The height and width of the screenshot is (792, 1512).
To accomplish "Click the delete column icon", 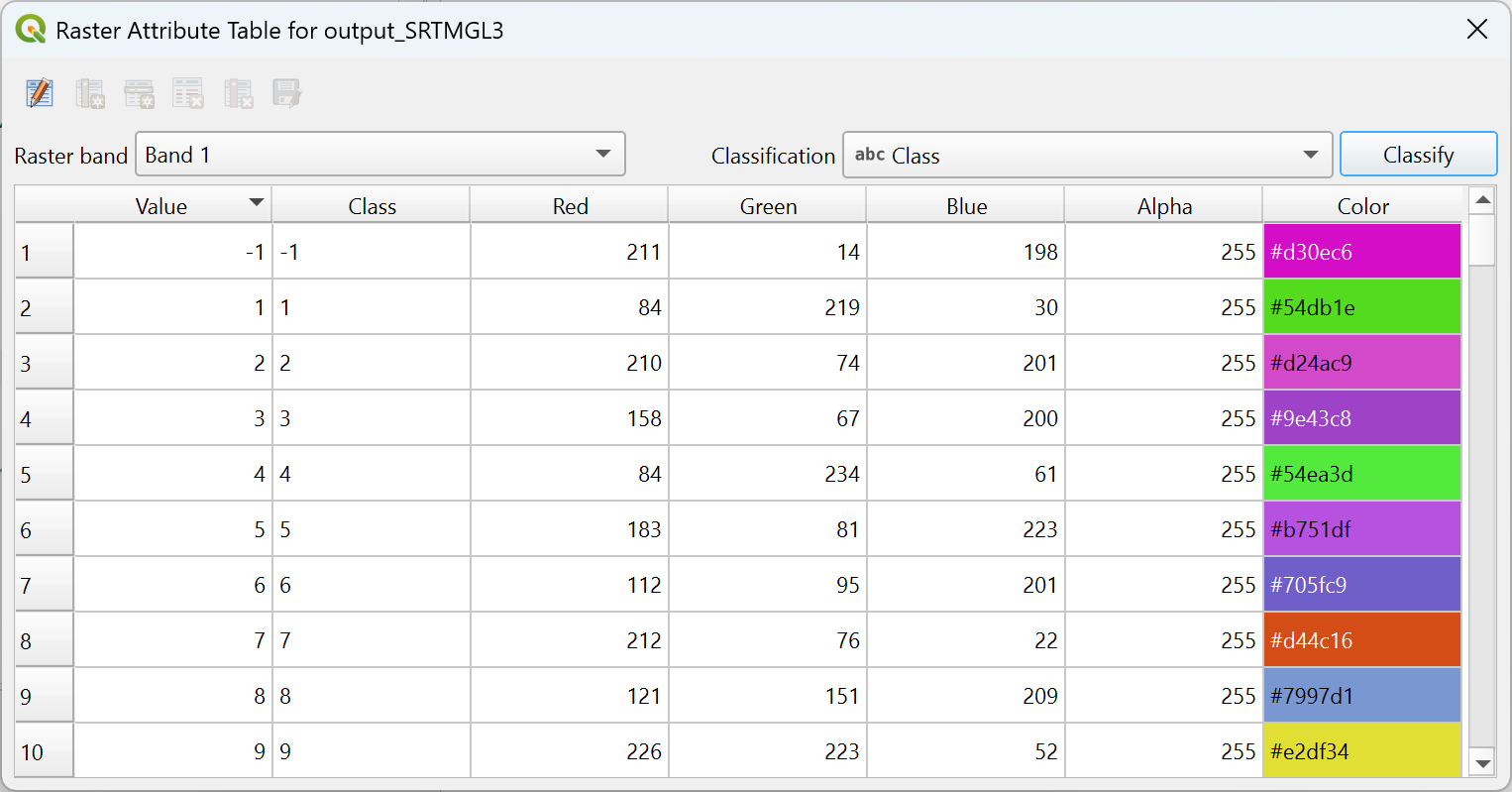I will point(238,93).
